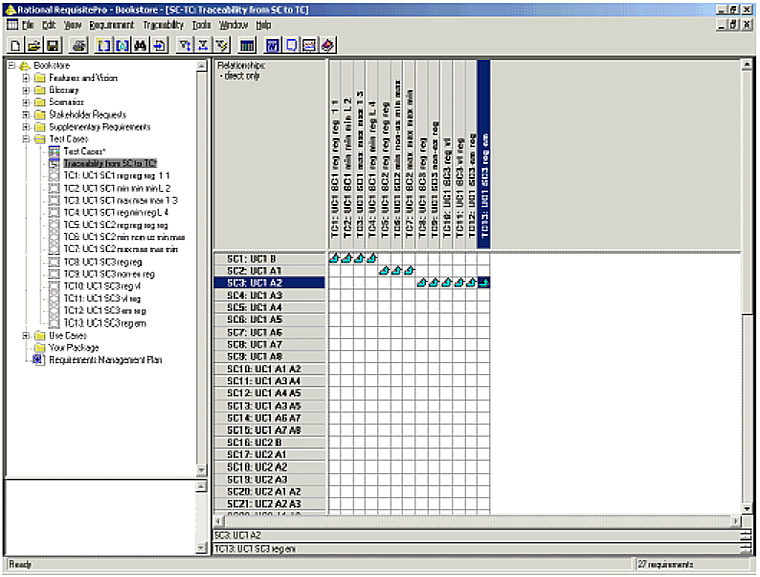760x577 pixels.
Task: Open the Edit menu
Action: click(48, 25)
